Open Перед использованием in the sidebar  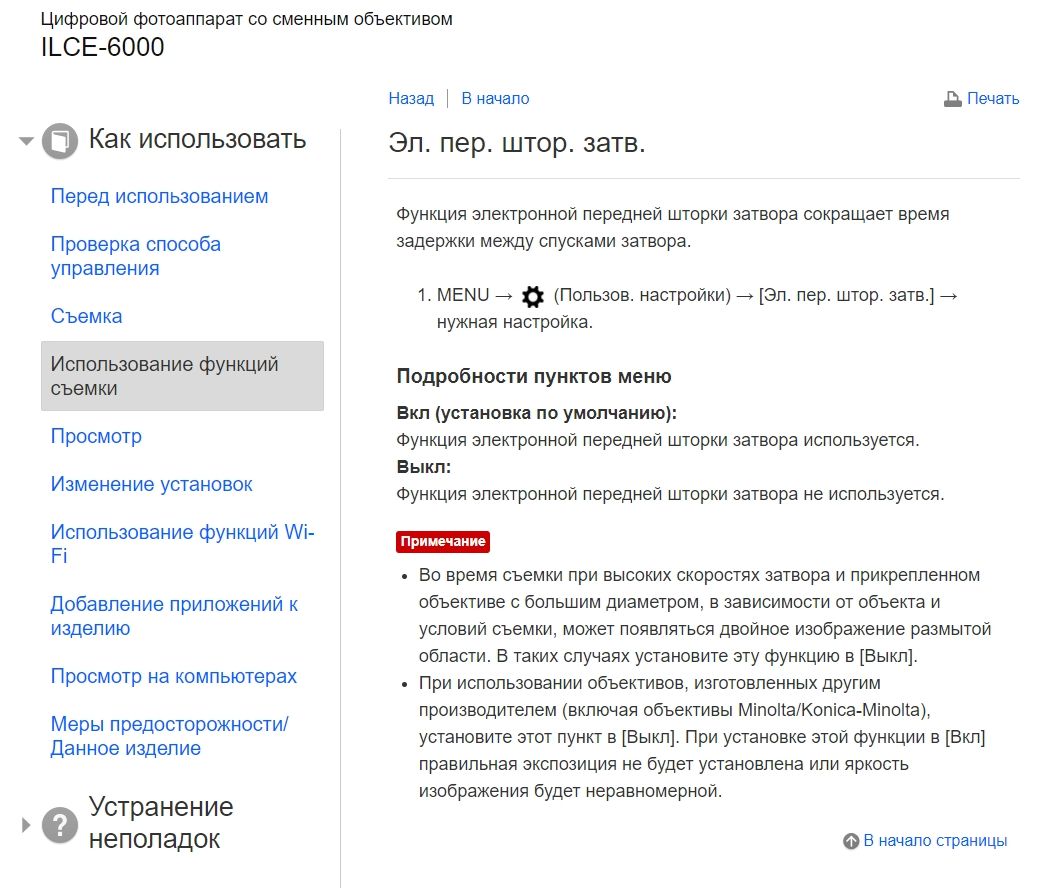159,196
